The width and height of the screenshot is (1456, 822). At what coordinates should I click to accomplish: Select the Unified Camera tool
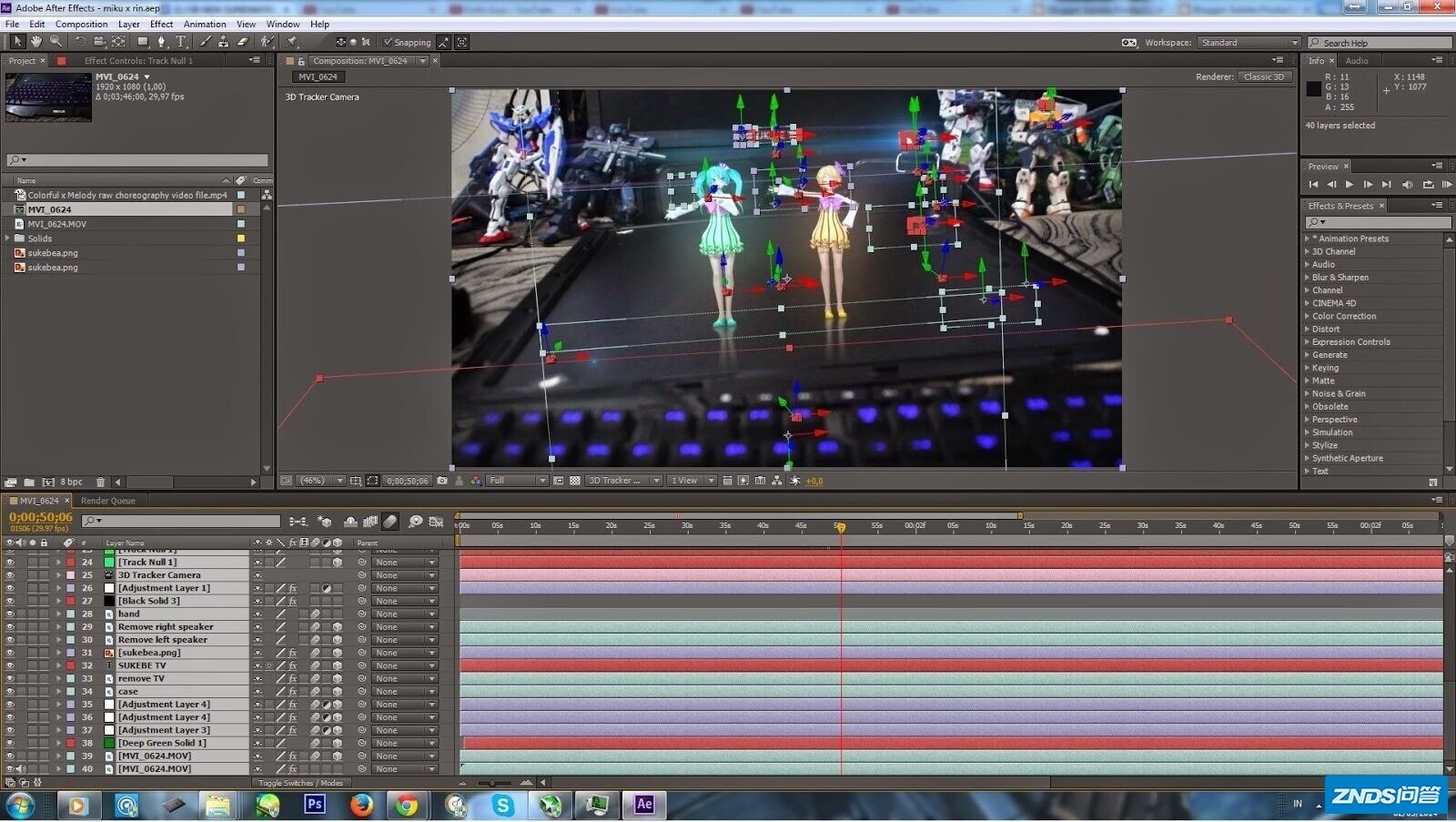pos(99,42)
